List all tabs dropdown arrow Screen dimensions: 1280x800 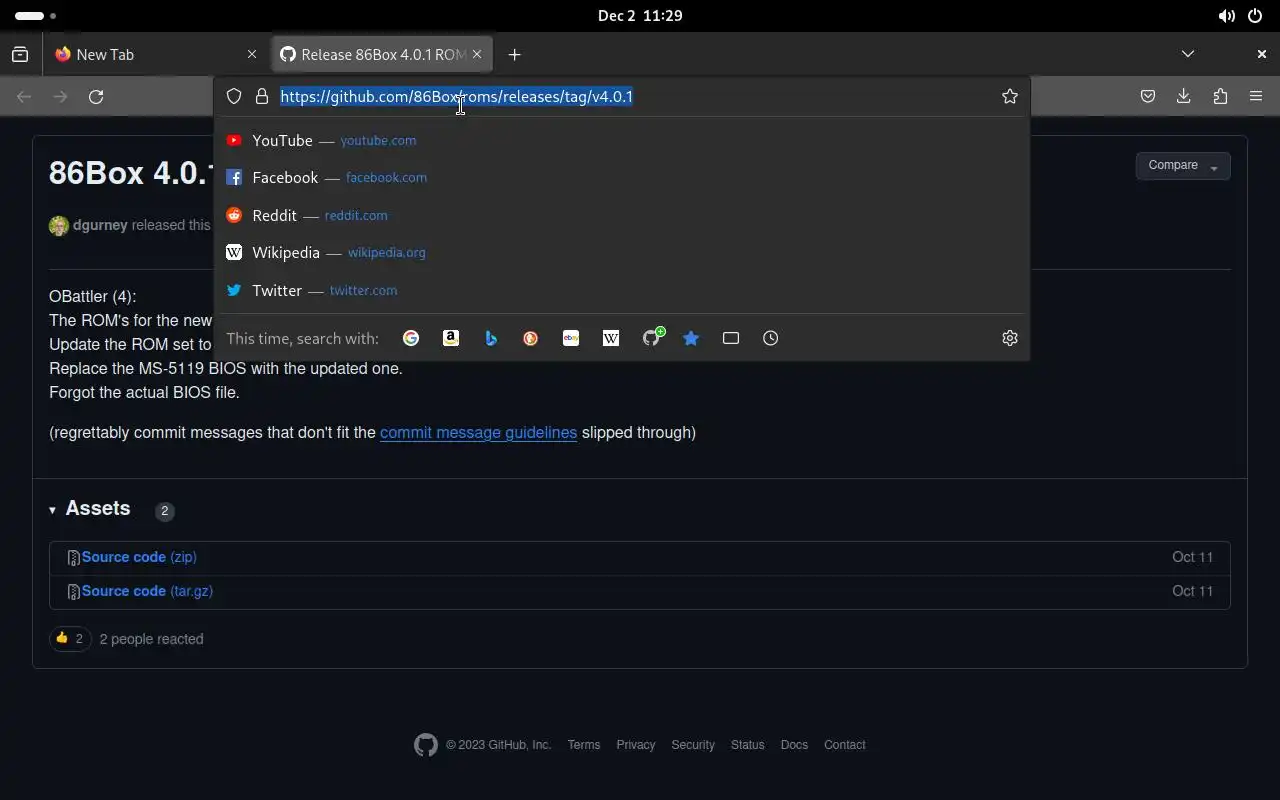1188,54
